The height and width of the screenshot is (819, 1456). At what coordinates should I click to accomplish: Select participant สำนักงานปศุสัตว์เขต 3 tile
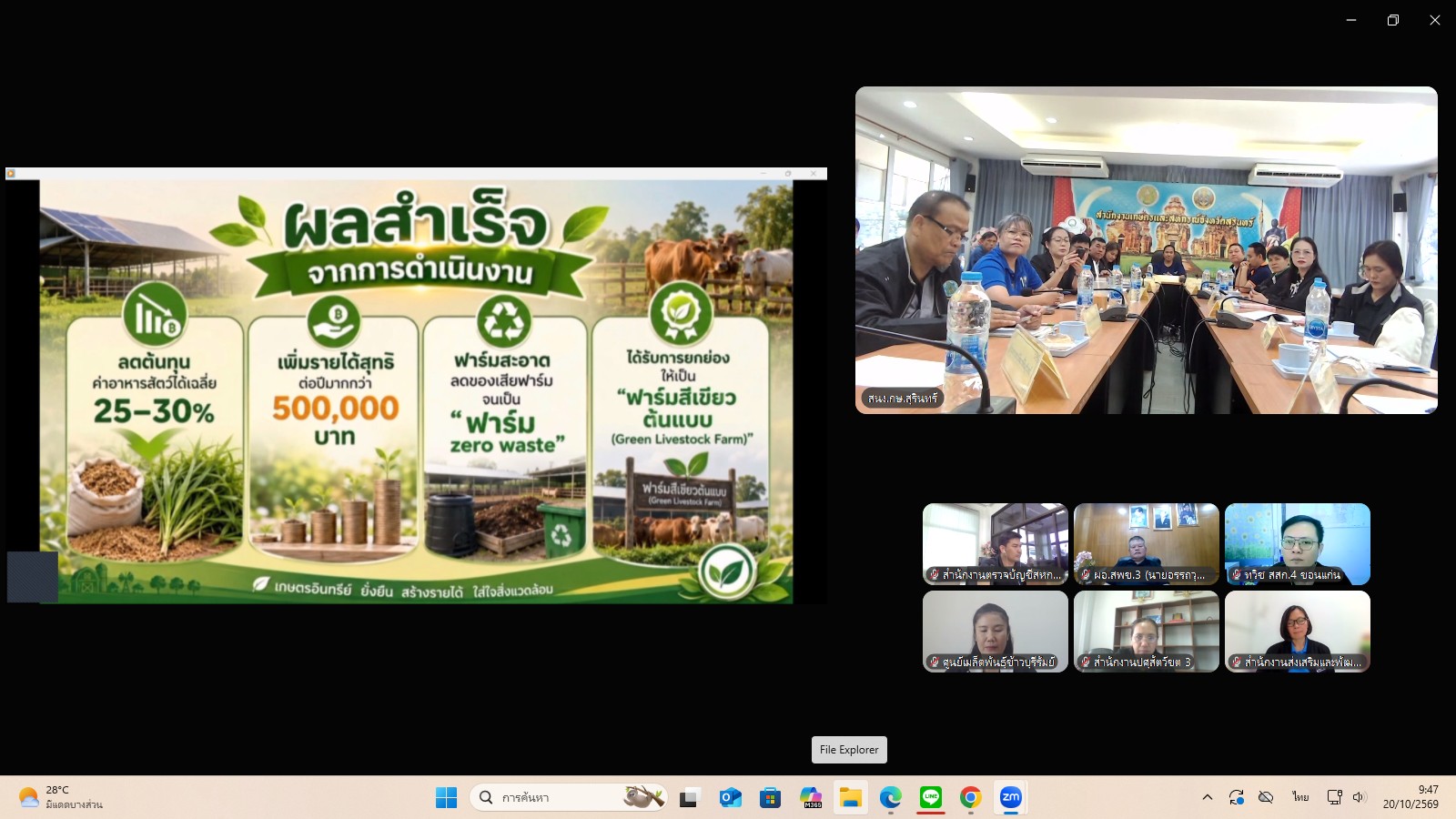point(1147,632)
